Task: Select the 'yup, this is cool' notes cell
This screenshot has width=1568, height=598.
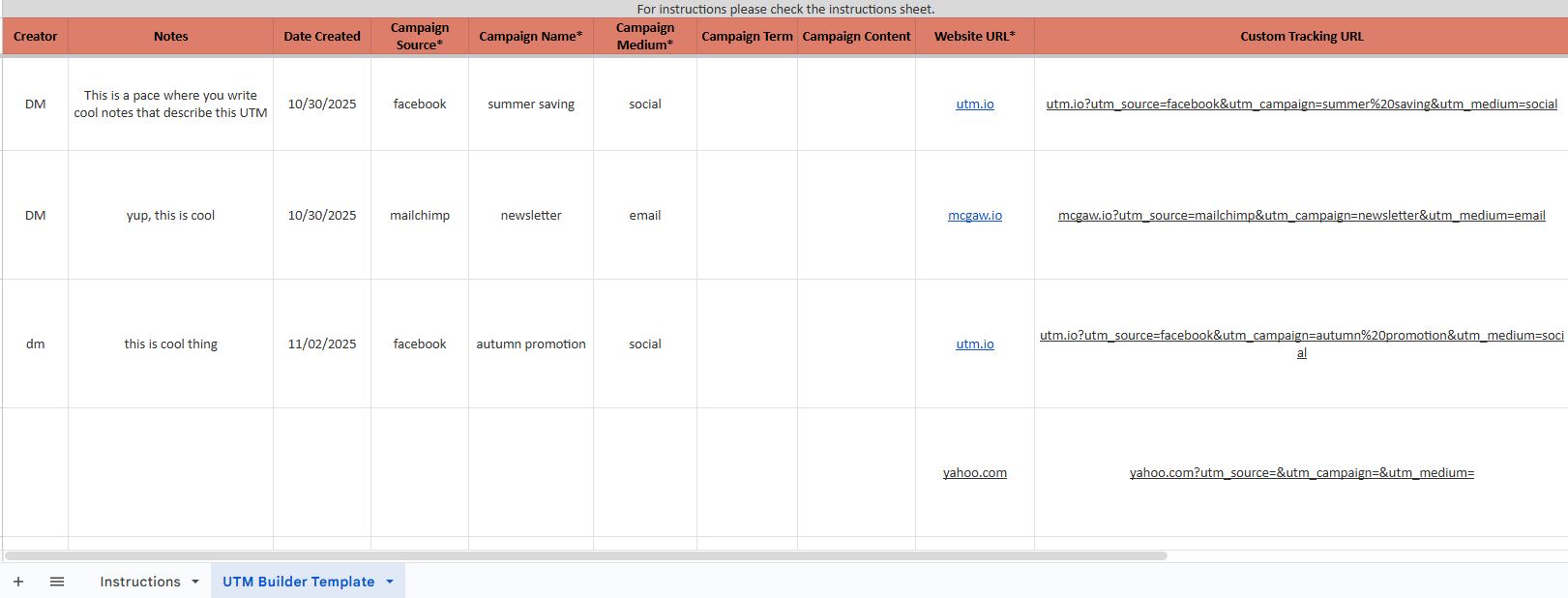Action: (x=170, y=216)
